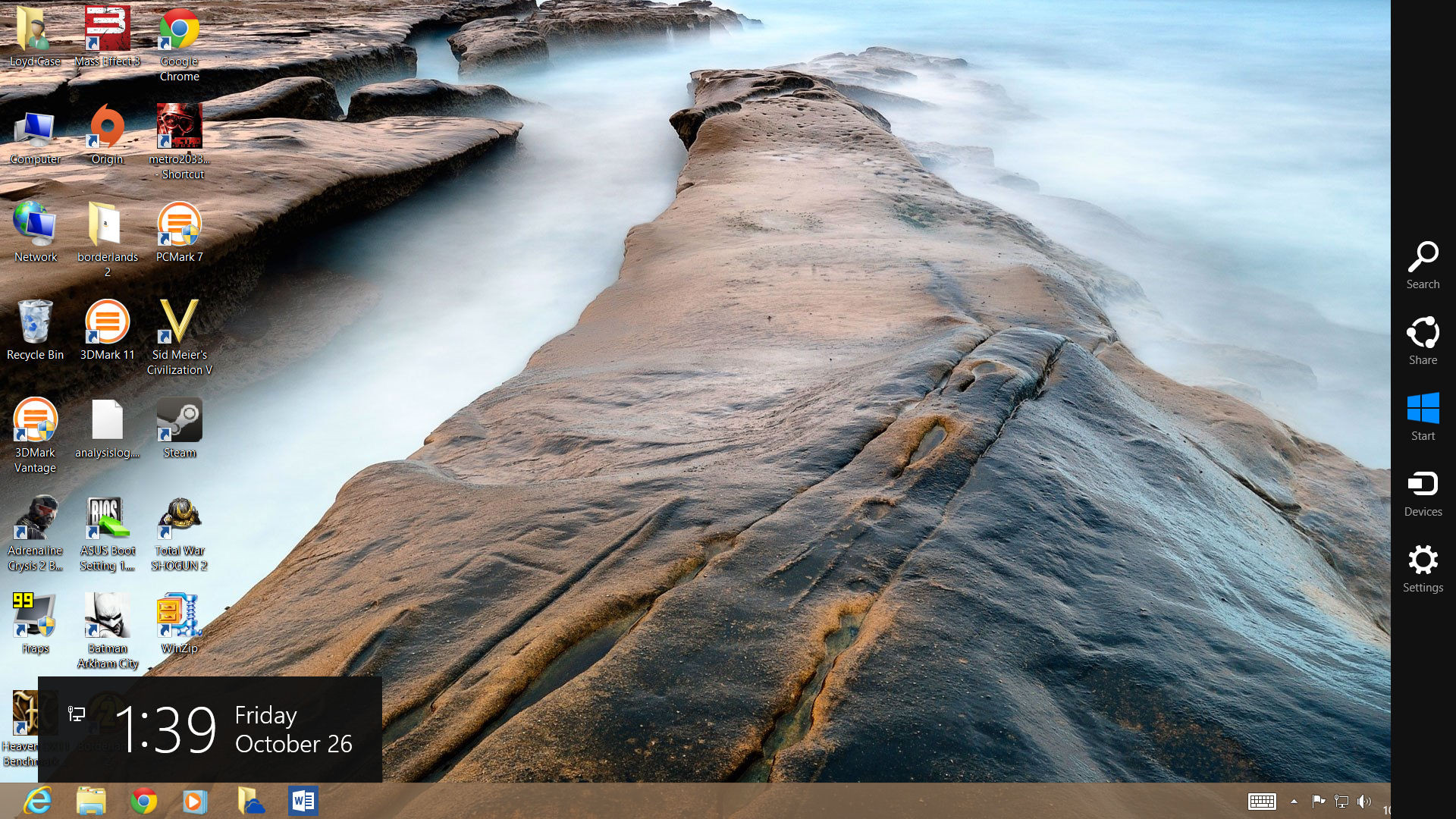Open the Start charm

pyautogui.click(x=1423, y=416)
